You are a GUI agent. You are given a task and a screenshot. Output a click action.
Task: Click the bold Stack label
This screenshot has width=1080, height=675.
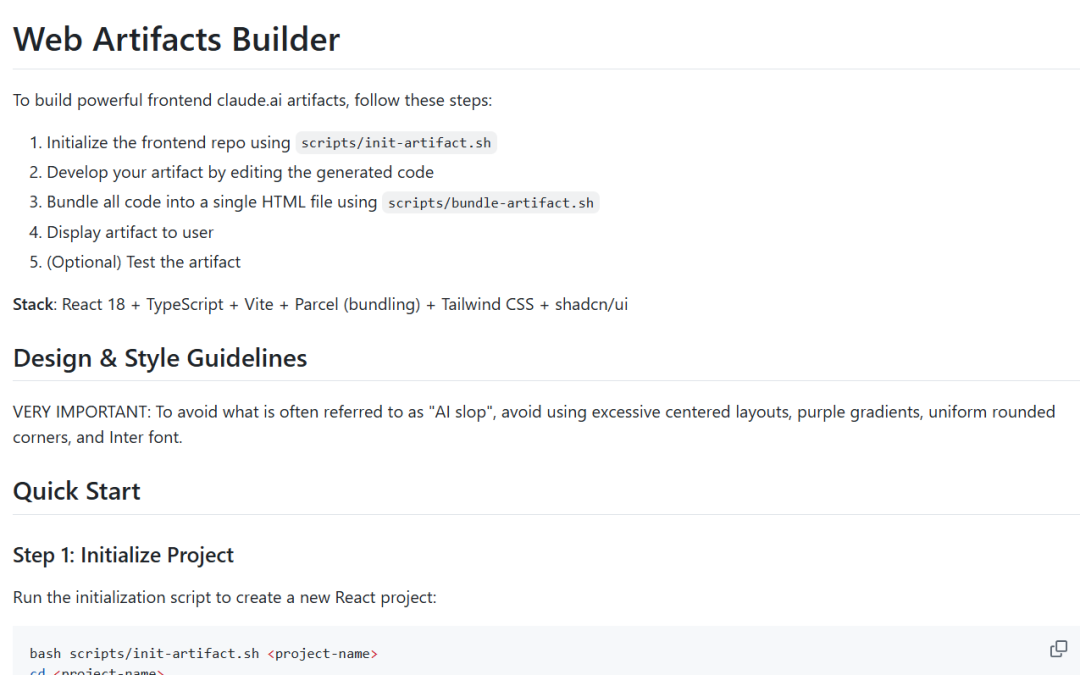pos(33,304)
